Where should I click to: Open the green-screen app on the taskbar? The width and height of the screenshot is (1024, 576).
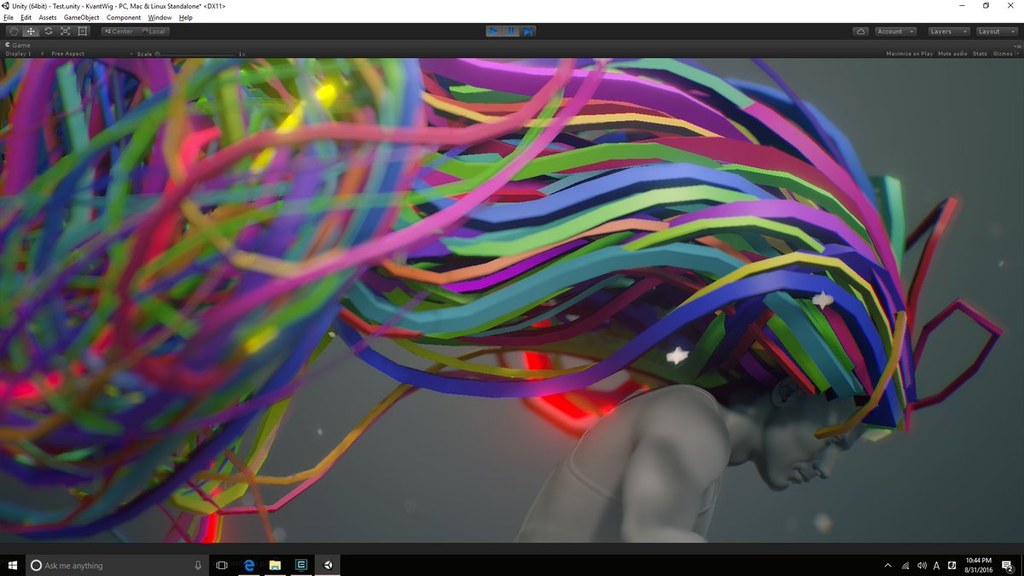click(301, 565)
